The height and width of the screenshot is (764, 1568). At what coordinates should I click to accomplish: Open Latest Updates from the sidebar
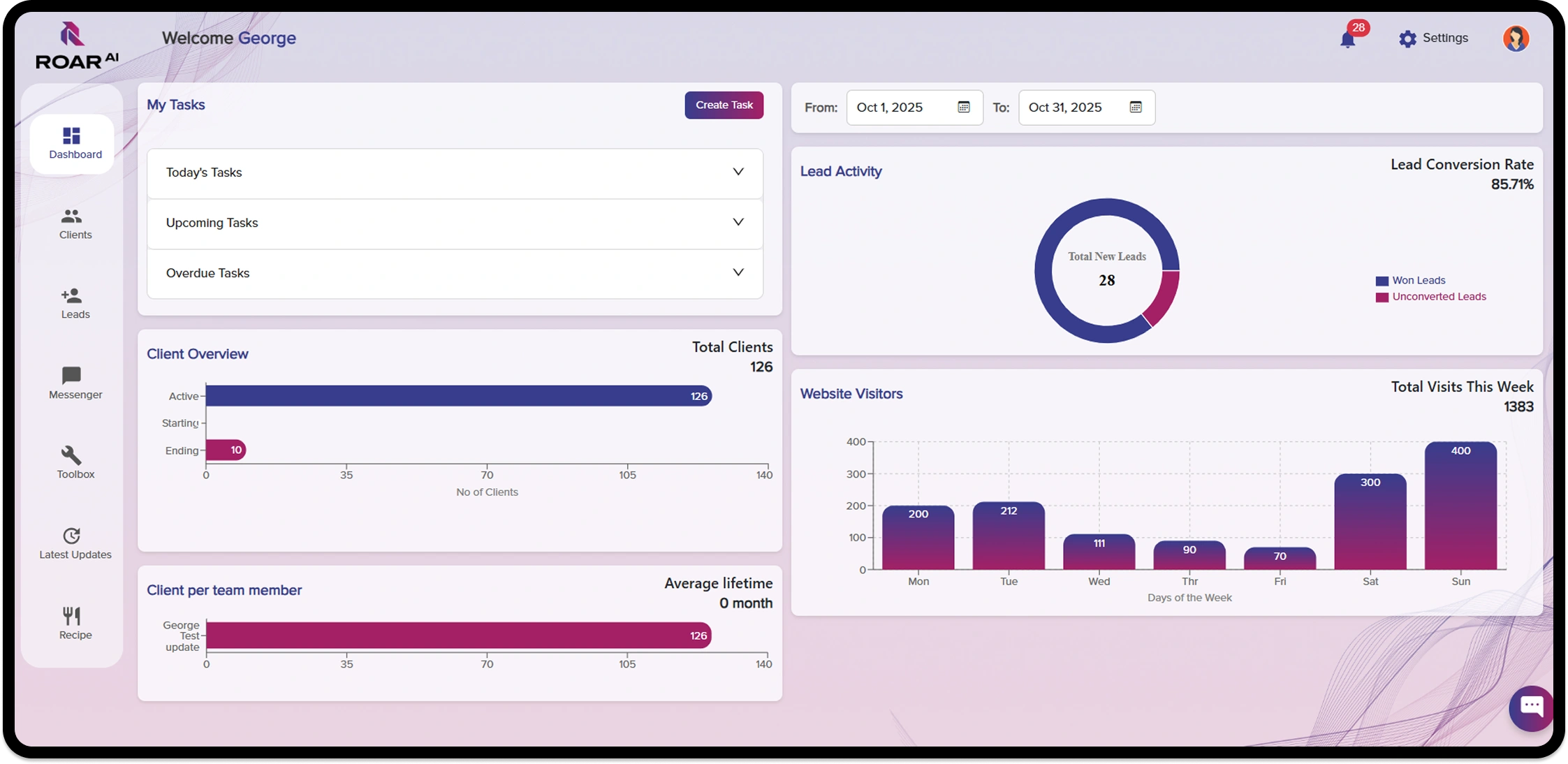pyautogui.click(x=74, y=543)
